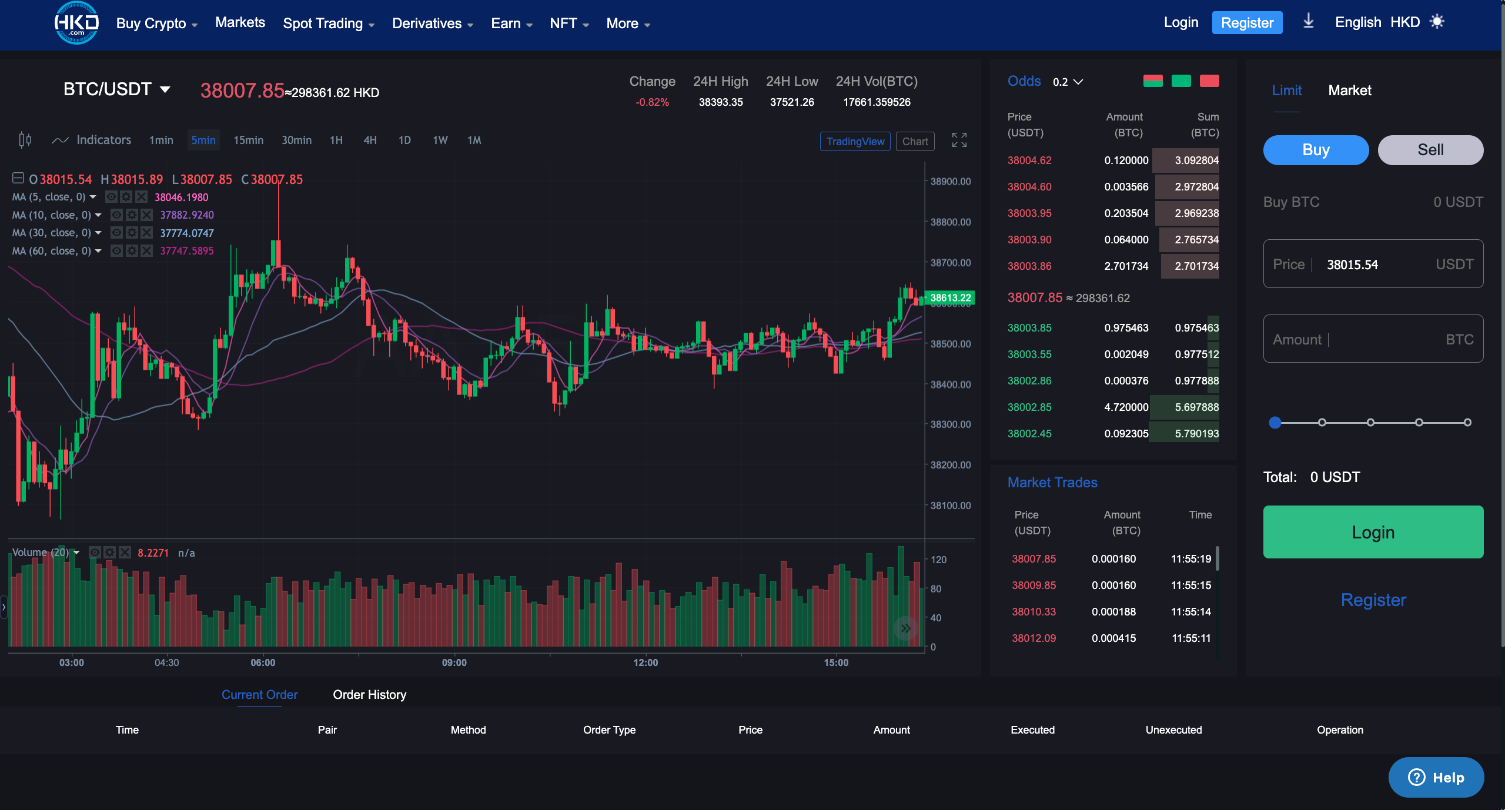Expand the Earn menu
This screenshot has height=810, width=1505.
pos(512,23)
